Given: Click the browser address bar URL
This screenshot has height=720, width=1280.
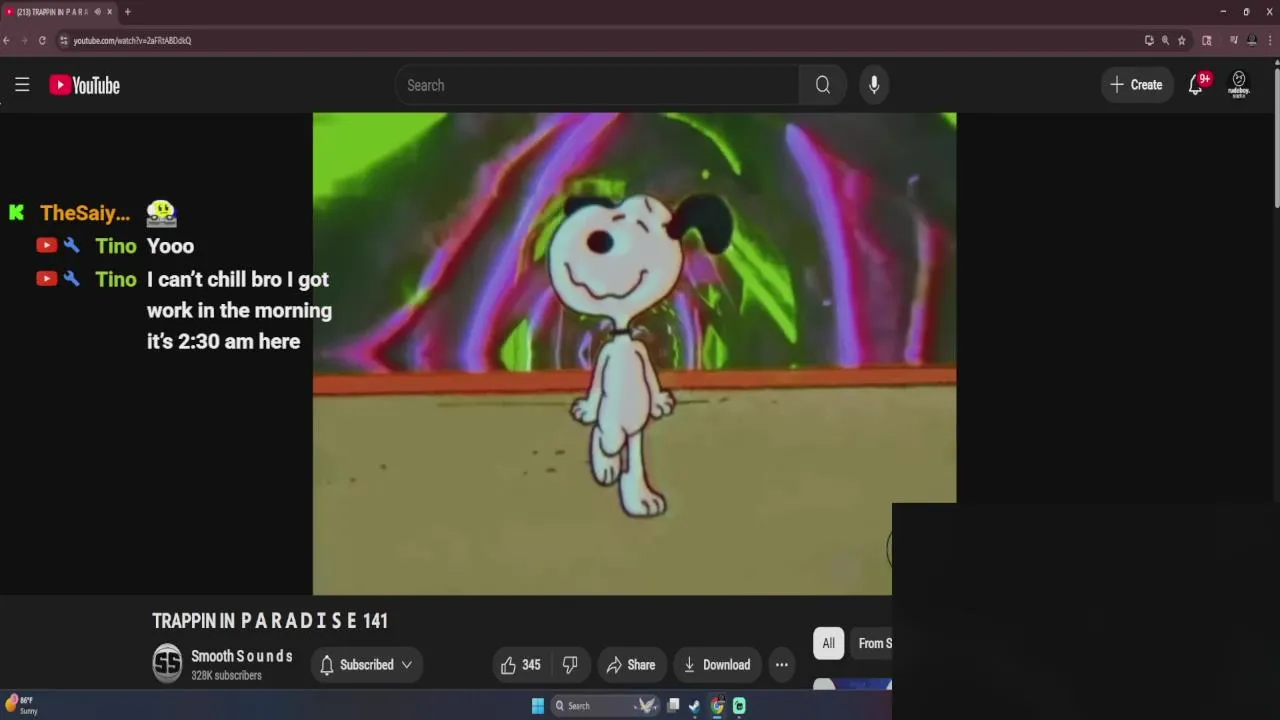Looking at the screenshot, I should (x=132, y=41).
